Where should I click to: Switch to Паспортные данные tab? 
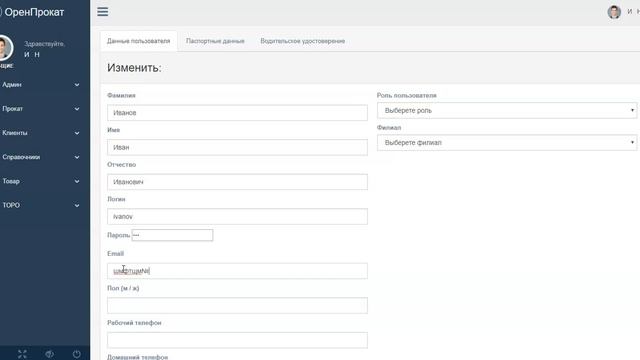coord(215,41)
